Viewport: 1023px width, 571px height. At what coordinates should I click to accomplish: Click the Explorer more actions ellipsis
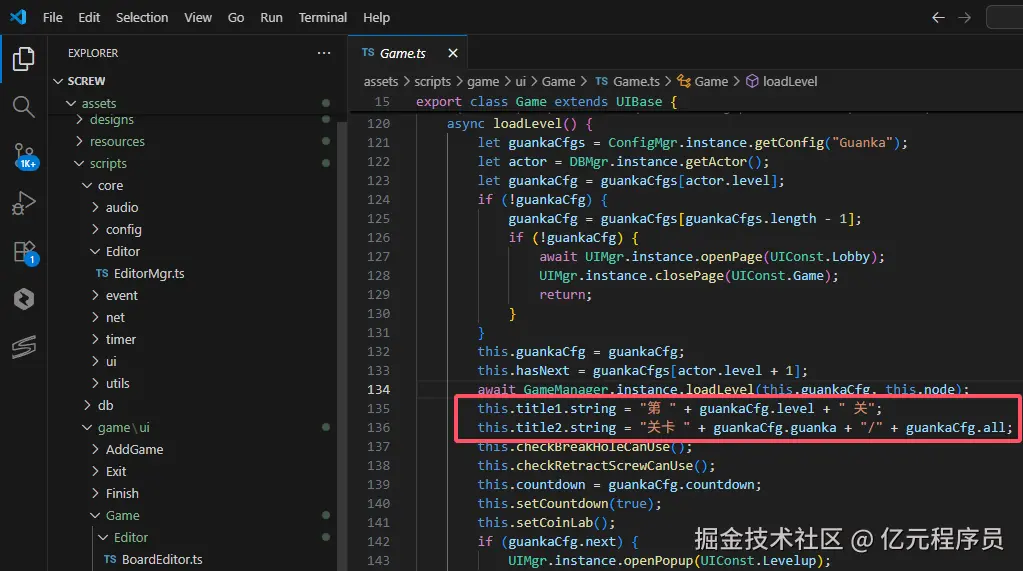pyautogui.click(x=323, y=53)
